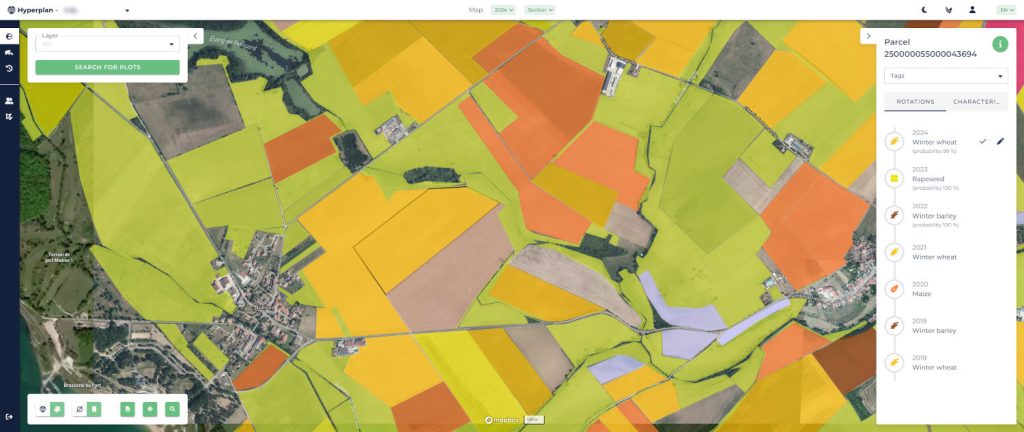Click the green magnifier search tool on map

(172, 409)
